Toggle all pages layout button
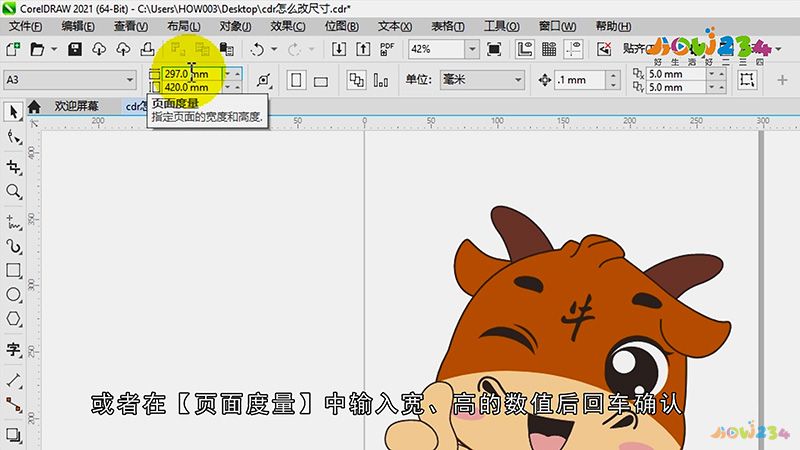Screen dimensions: 800x450 (x=356, y=80)
